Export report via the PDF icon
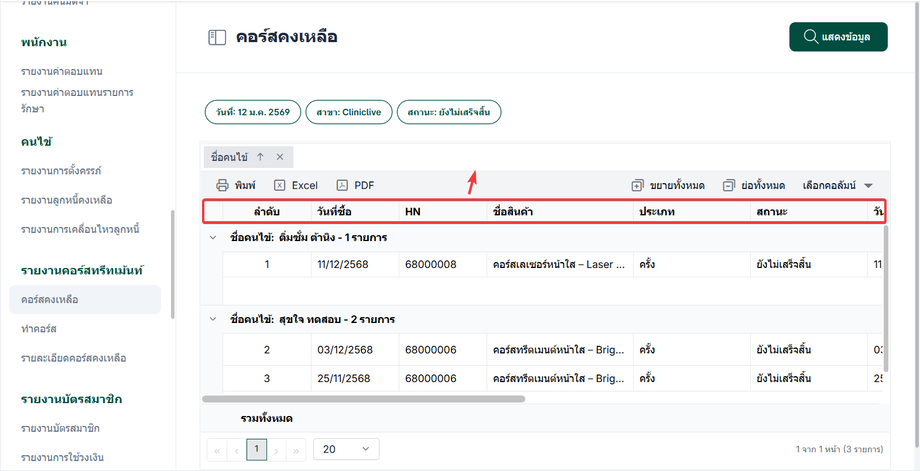The width and height of the screenshot is (920, 471). pos(342,185)
